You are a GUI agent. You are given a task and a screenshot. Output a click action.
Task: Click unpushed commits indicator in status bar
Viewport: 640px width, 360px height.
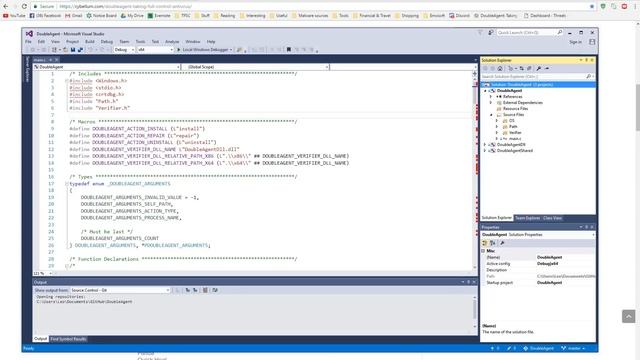(x=495, y=348)
